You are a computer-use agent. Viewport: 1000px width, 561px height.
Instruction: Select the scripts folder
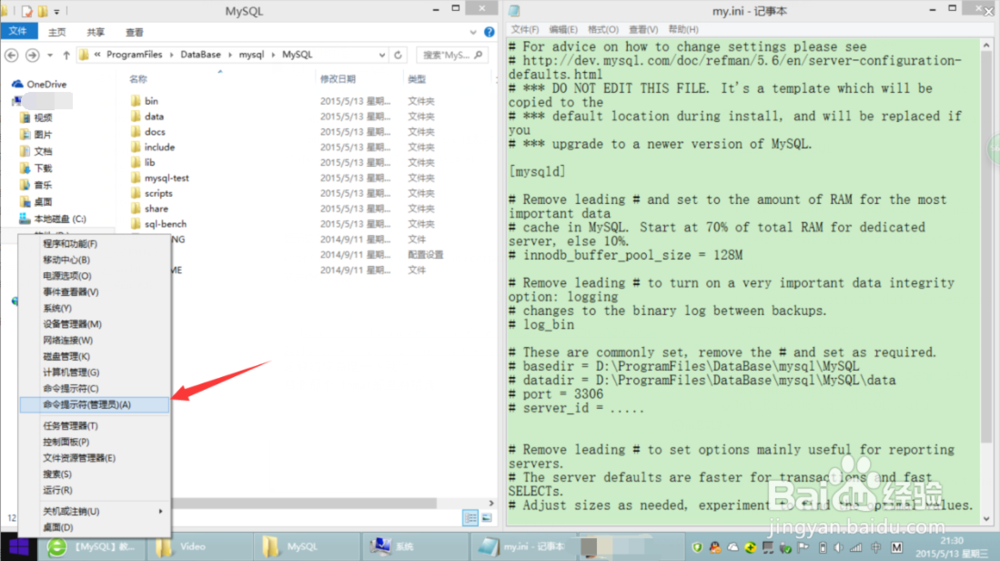pyautogui.click(x=158, y=193)
